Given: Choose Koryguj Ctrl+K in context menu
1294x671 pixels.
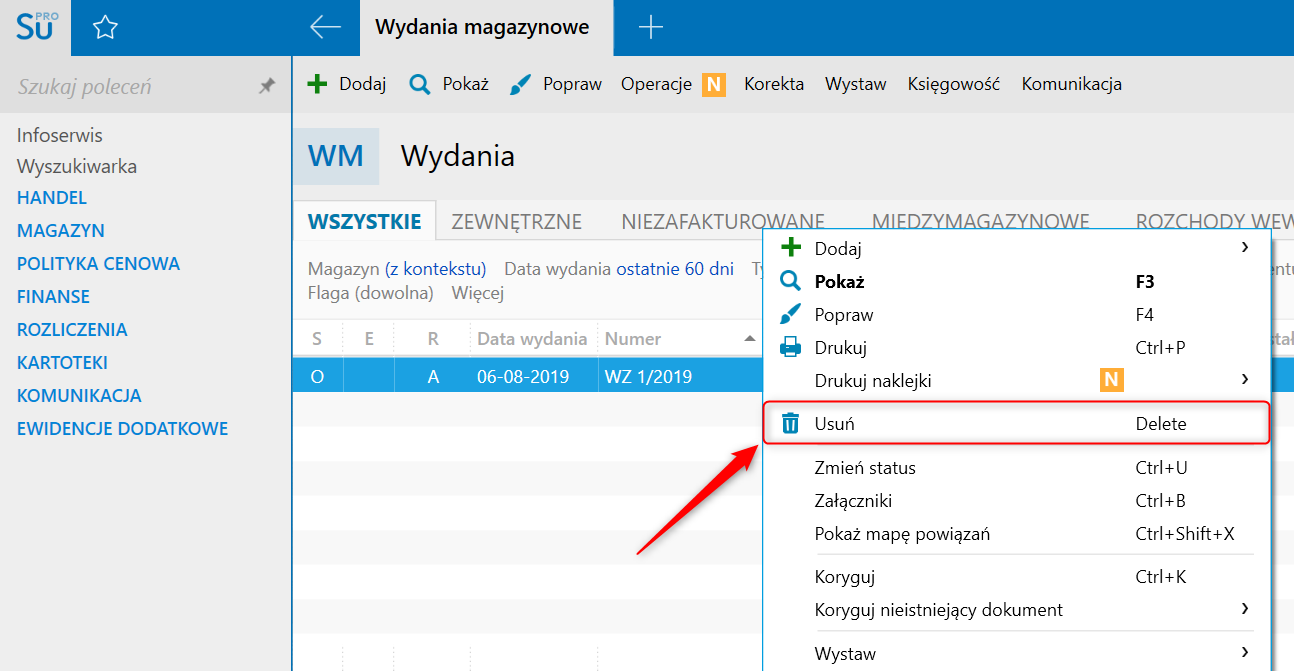Looking at the screenshot, I should pyautogui.click(x=1017, y=576).
